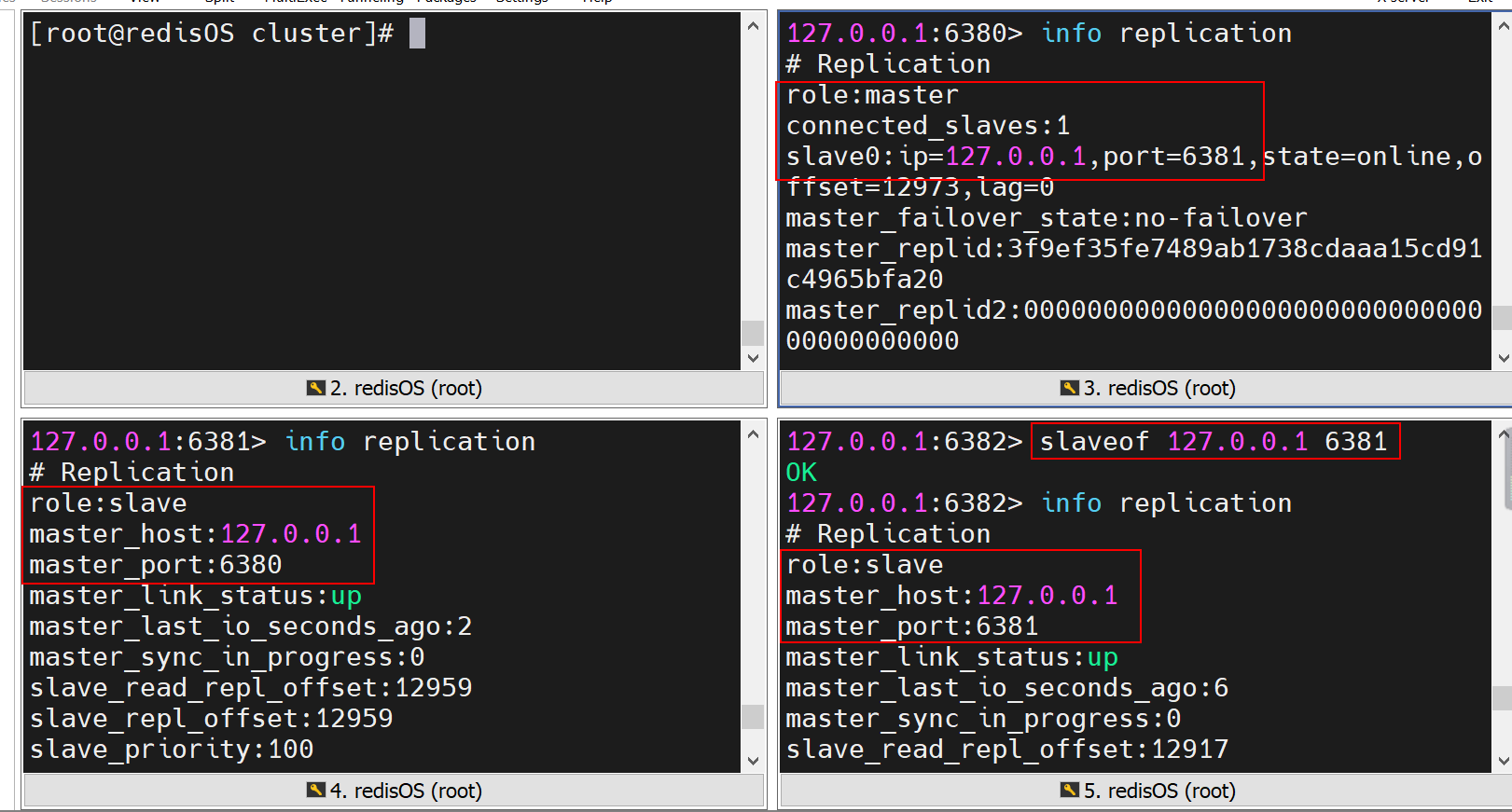The image size is (1512, 812).
Task: Click the '# Replication' header in the 6380 pane
Action: (x=888, y=64)
